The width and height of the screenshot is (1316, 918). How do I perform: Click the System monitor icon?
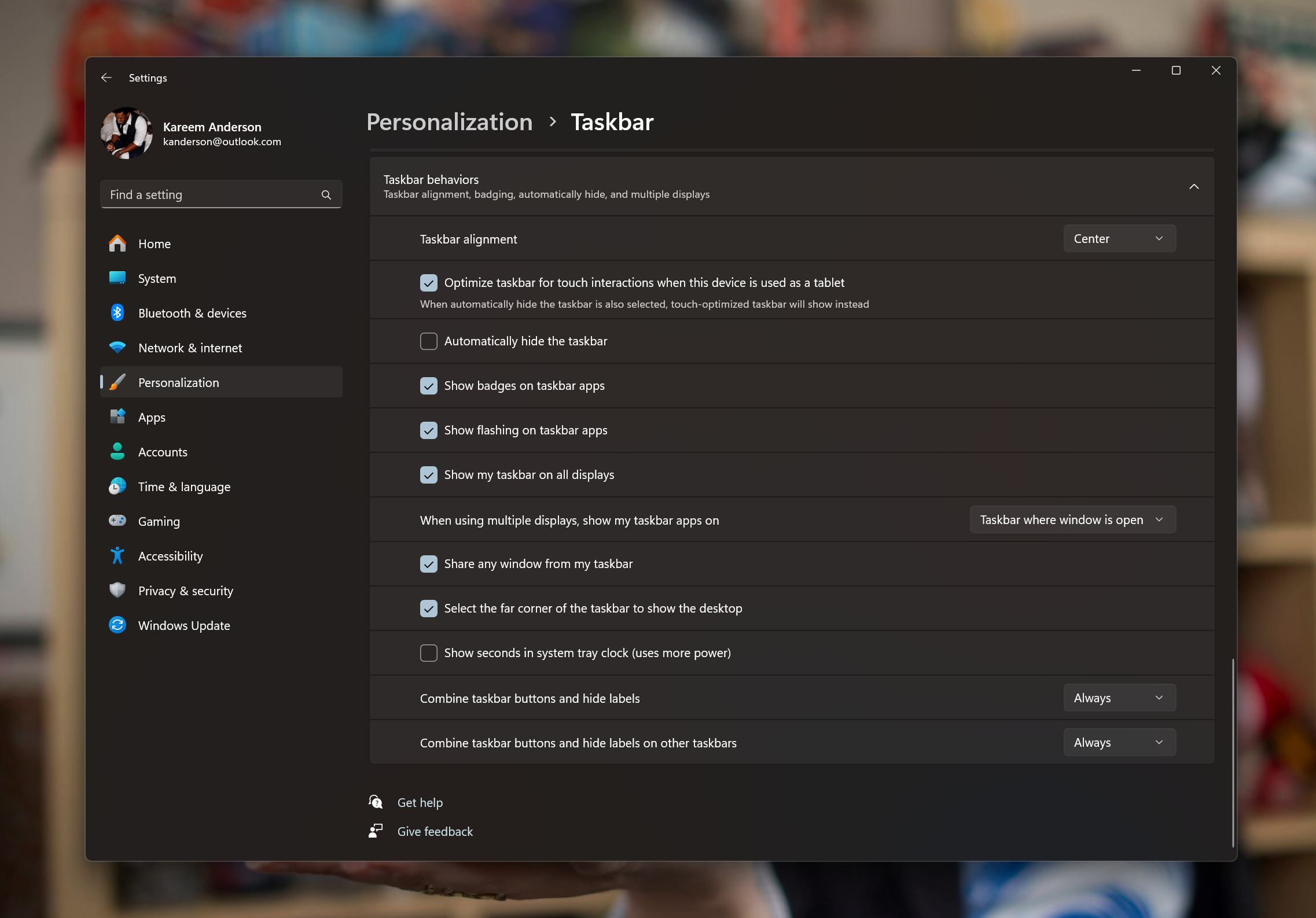[117, 278]
